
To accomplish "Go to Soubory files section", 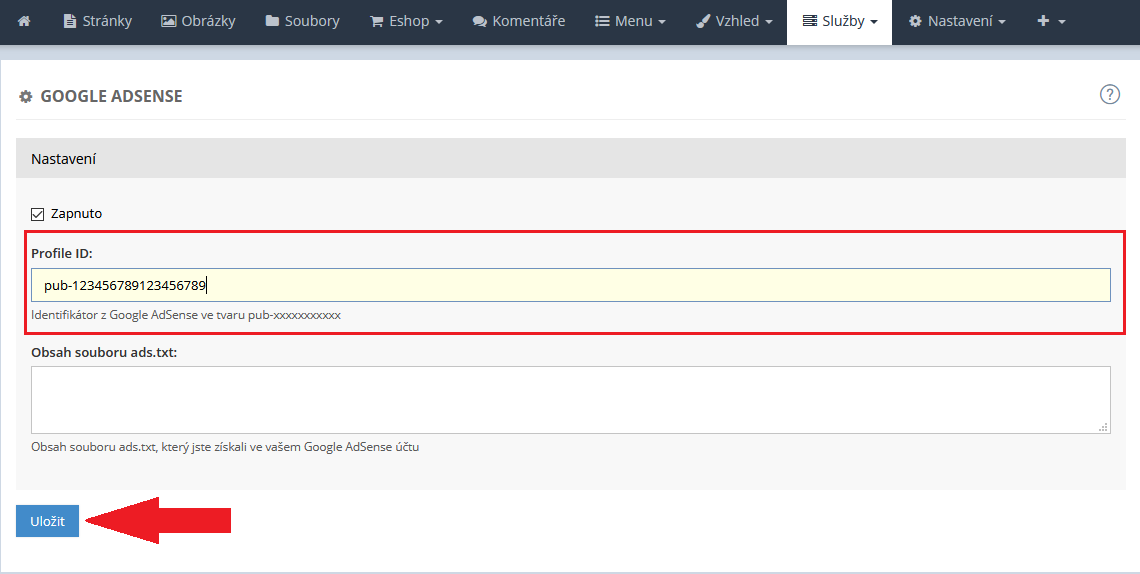I will 302,21.
